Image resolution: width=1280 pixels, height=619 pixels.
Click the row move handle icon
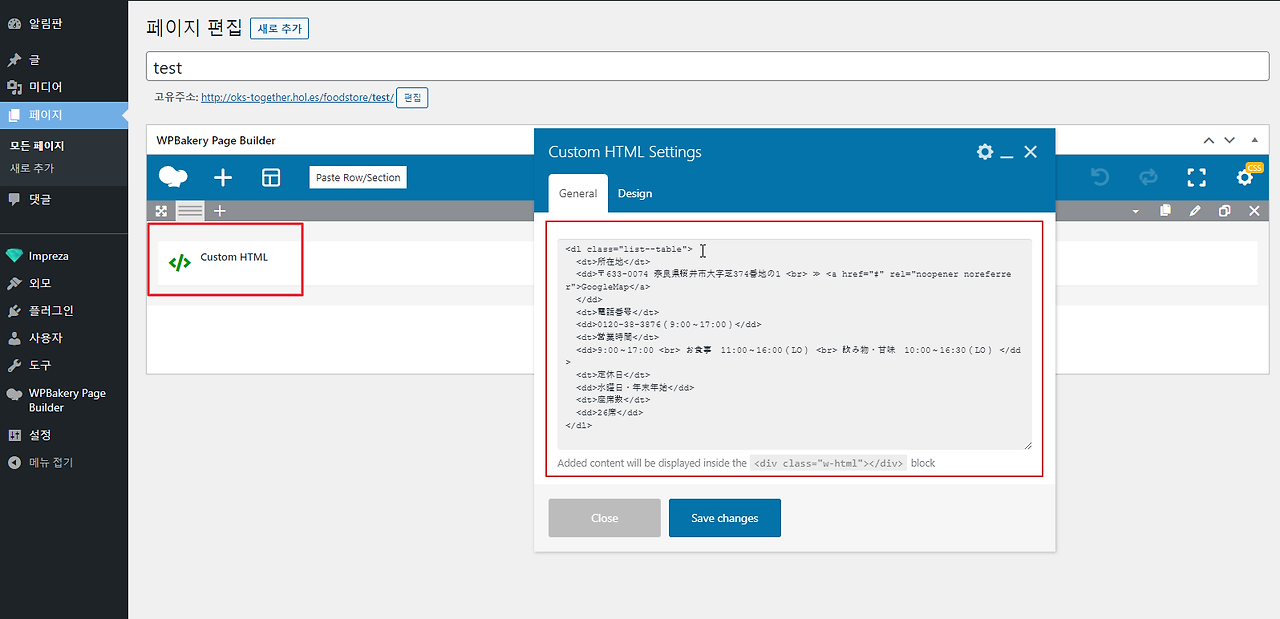pos(161,211)
